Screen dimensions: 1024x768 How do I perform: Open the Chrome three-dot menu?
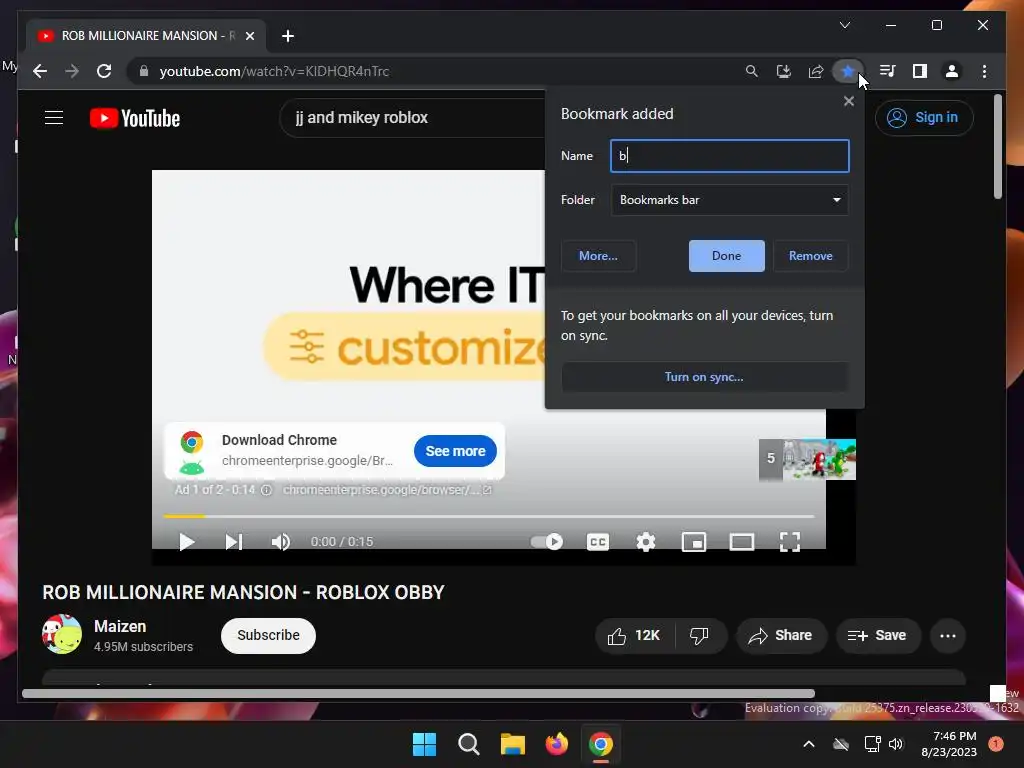click(984, 71)
